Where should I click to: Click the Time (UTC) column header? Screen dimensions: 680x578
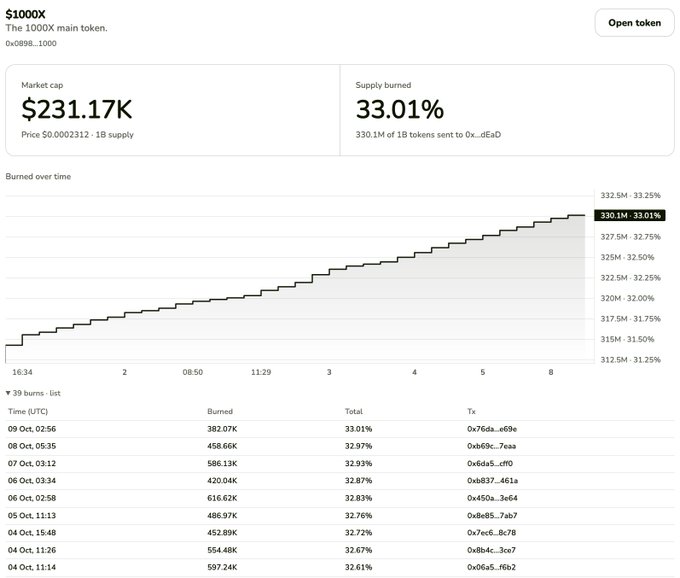(x=28, y=411)
